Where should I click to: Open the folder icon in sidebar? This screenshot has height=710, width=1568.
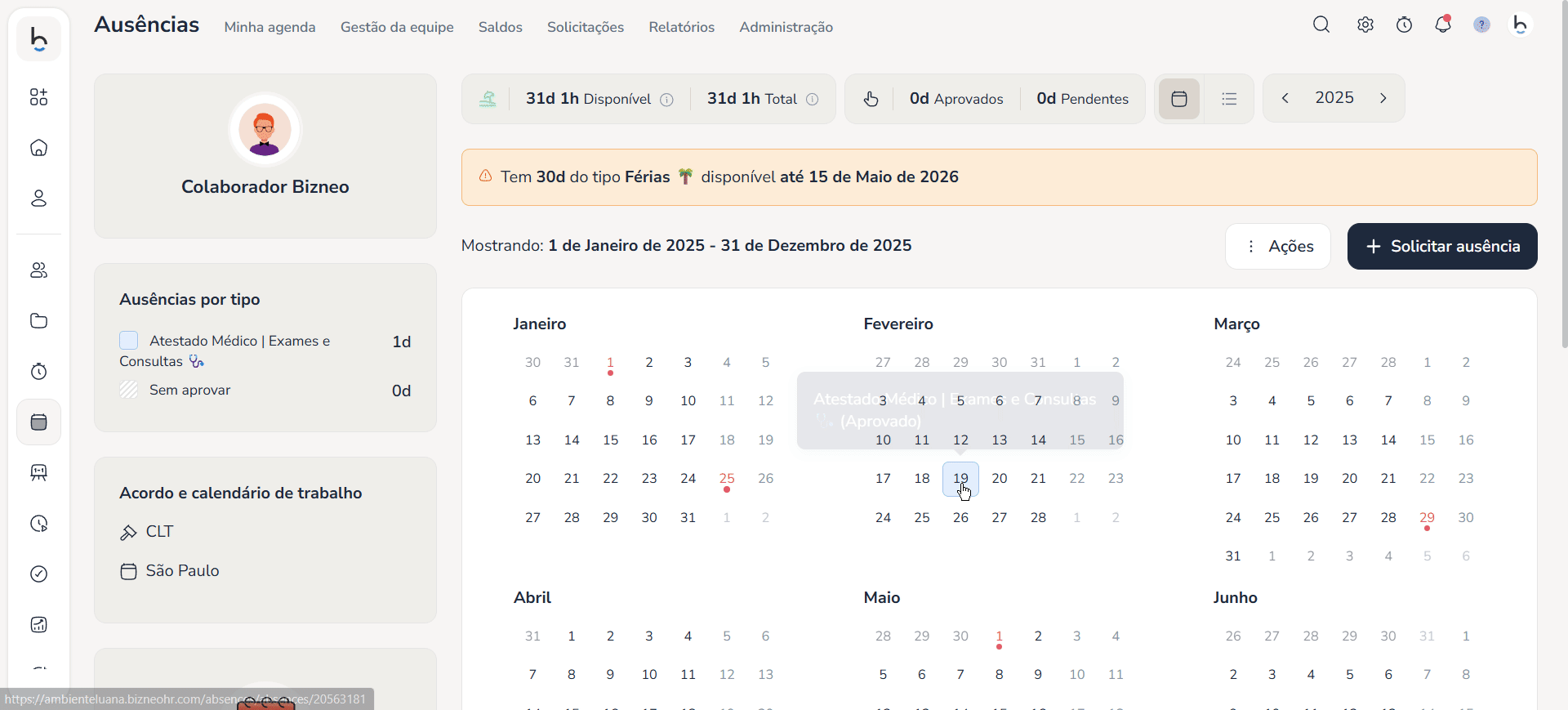tap(38, 321)
